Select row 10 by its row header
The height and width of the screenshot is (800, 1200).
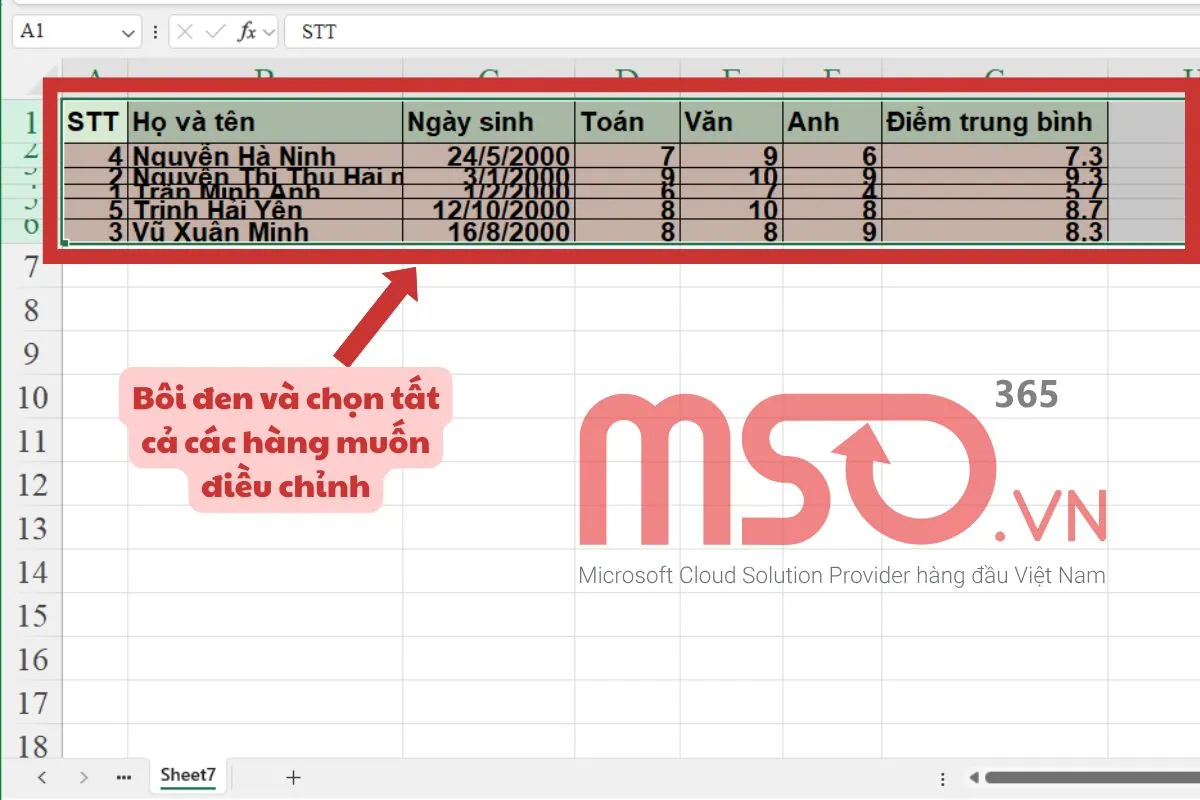pos(31,397)
